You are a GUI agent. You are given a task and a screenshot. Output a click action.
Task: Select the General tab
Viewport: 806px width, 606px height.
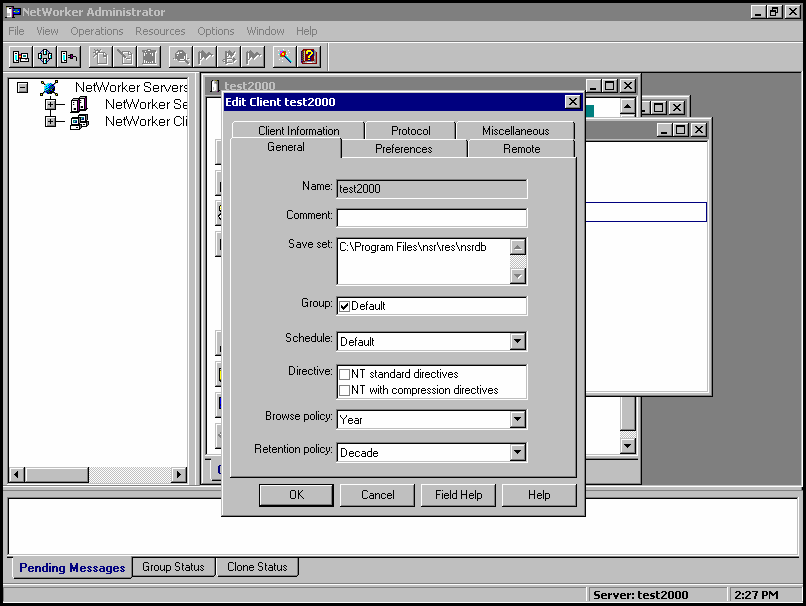286,148
